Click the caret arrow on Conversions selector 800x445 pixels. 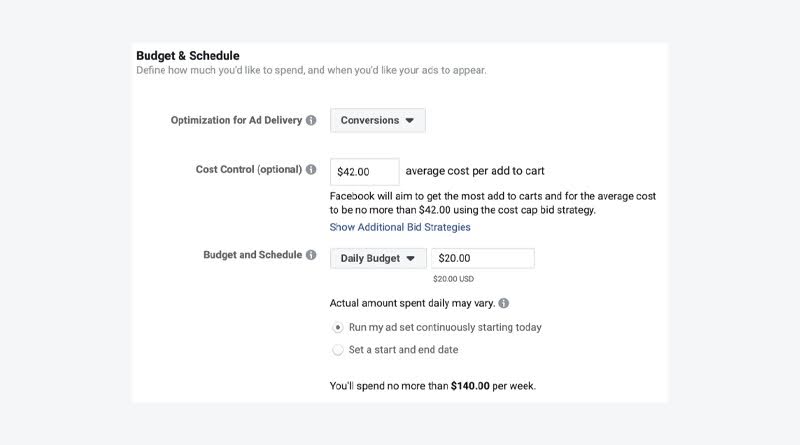pyautogui.click(x=410, y=120)
